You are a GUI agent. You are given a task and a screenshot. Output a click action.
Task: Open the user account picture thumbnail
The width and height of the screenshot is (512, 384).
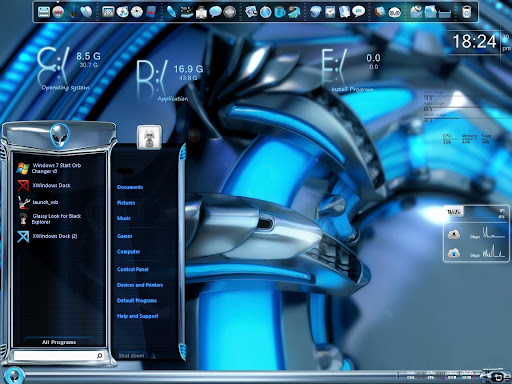pos(149,137)
